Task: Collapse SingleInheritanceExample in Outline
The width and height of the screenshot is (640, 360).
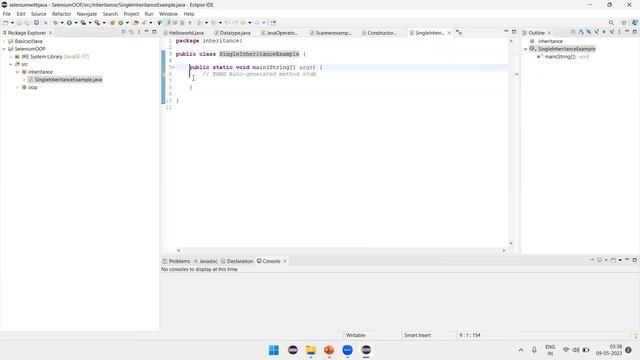Action: [526, 49]
